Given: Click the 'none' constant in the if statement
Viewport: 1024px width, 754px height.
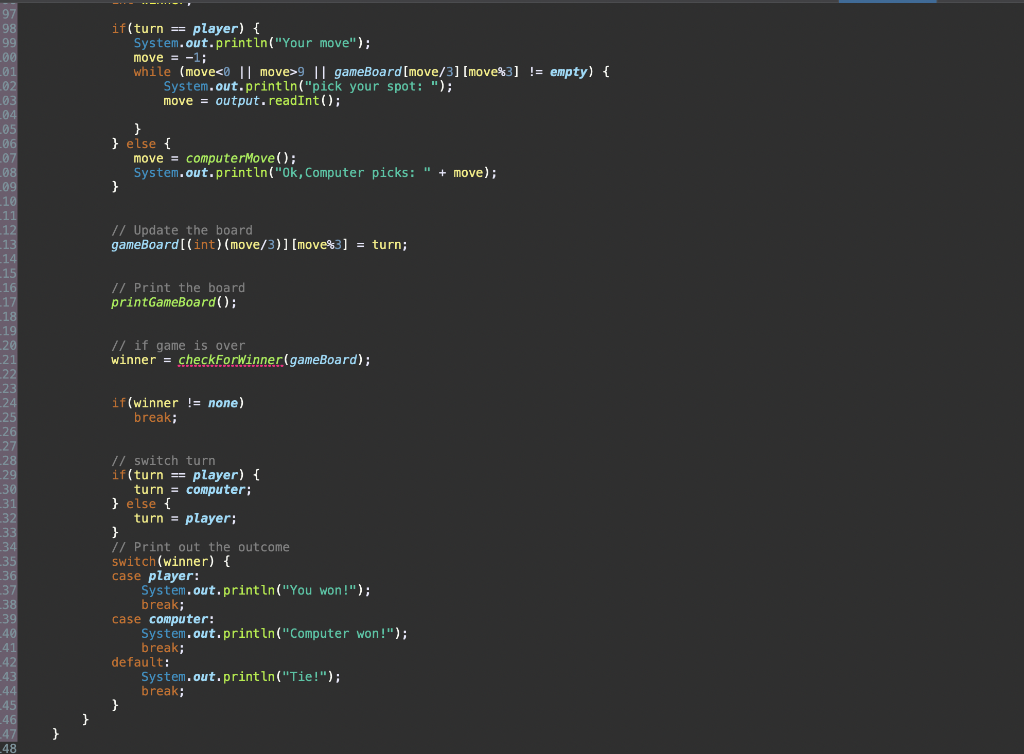Looking at the screenshot, I should pos(223,403).
